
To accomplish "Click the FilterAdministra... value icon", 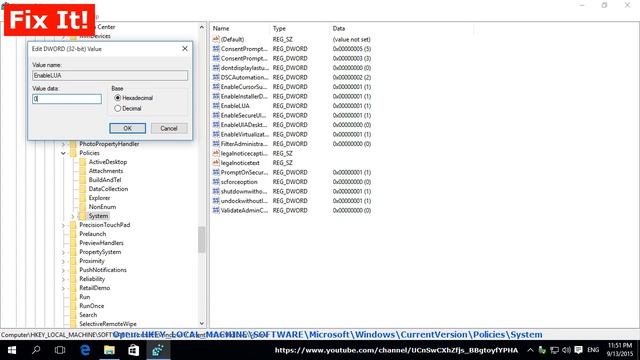I will (x=216, y=144).
